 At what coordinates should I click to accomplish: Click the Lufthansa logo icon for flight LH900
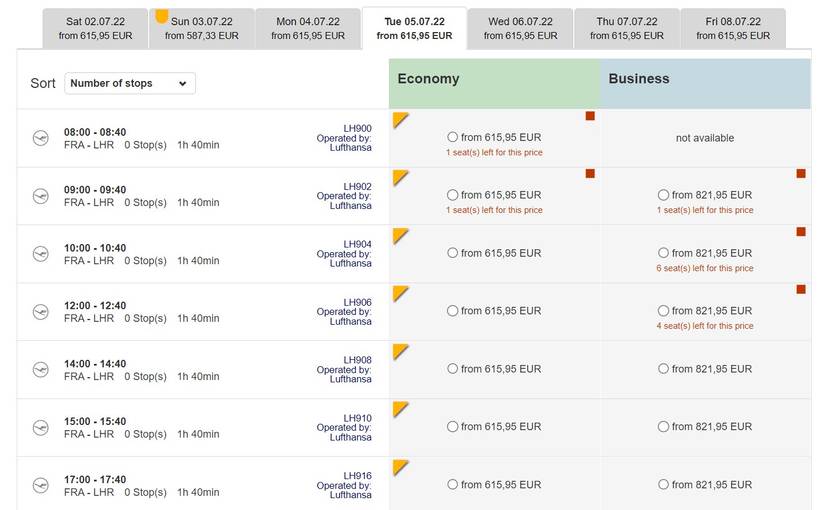[40, 138]
